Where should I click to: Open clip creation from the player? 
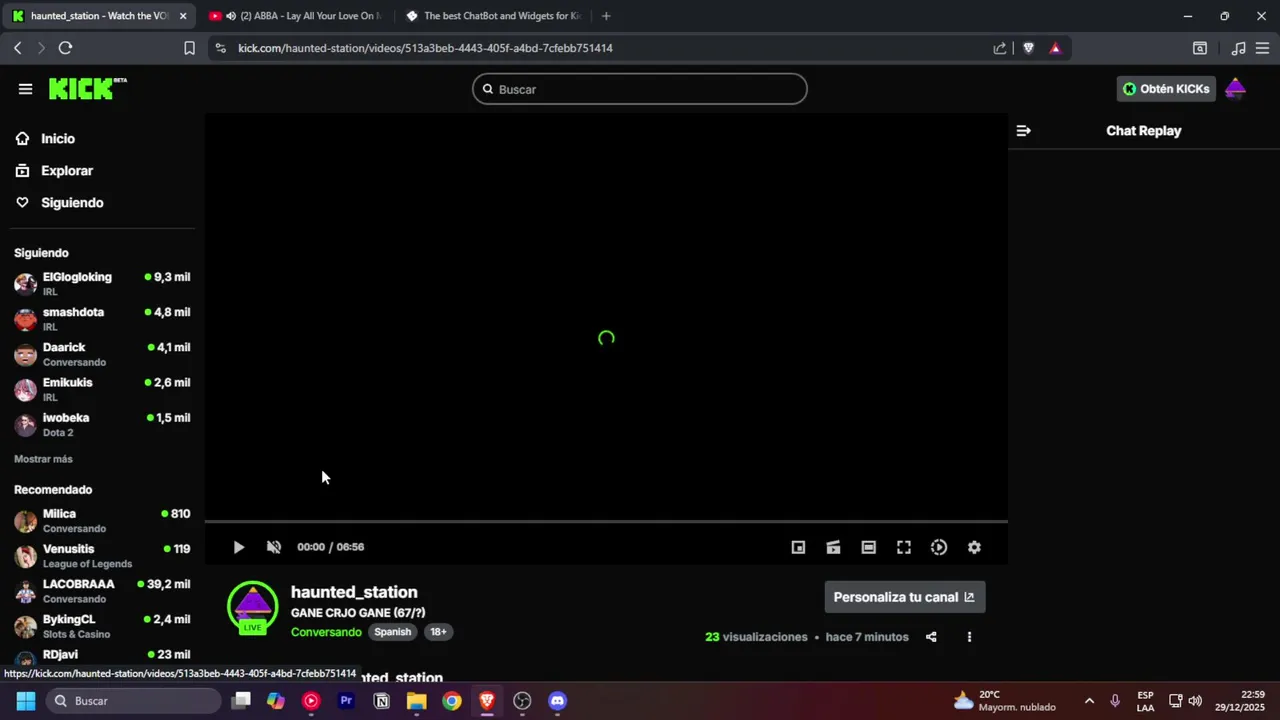tap(833, 547)
